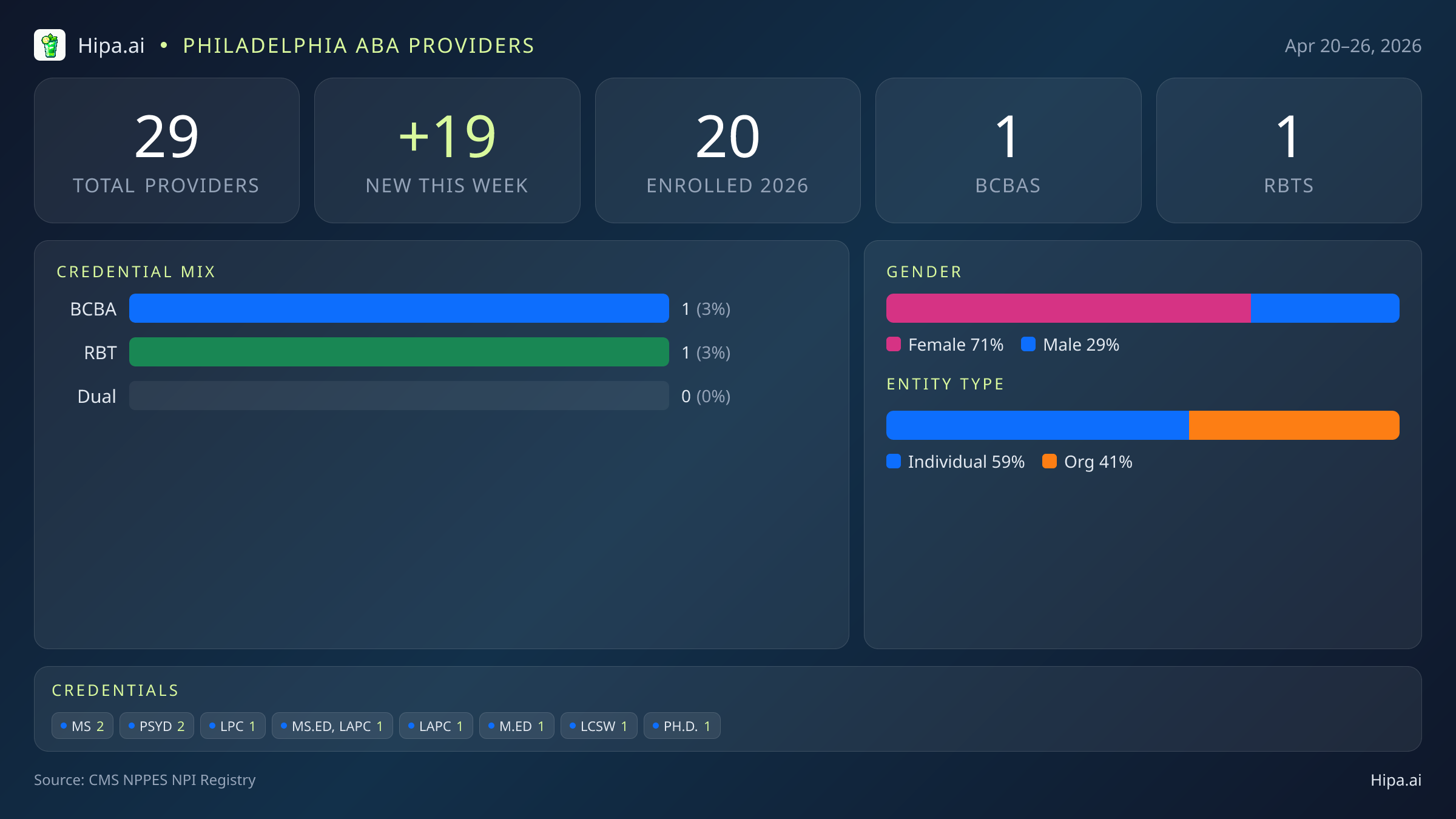The width and height of the screenshot is (1456, 819).
Task: Click the Enrolled 2026 stat card
Action: point(727,150)
